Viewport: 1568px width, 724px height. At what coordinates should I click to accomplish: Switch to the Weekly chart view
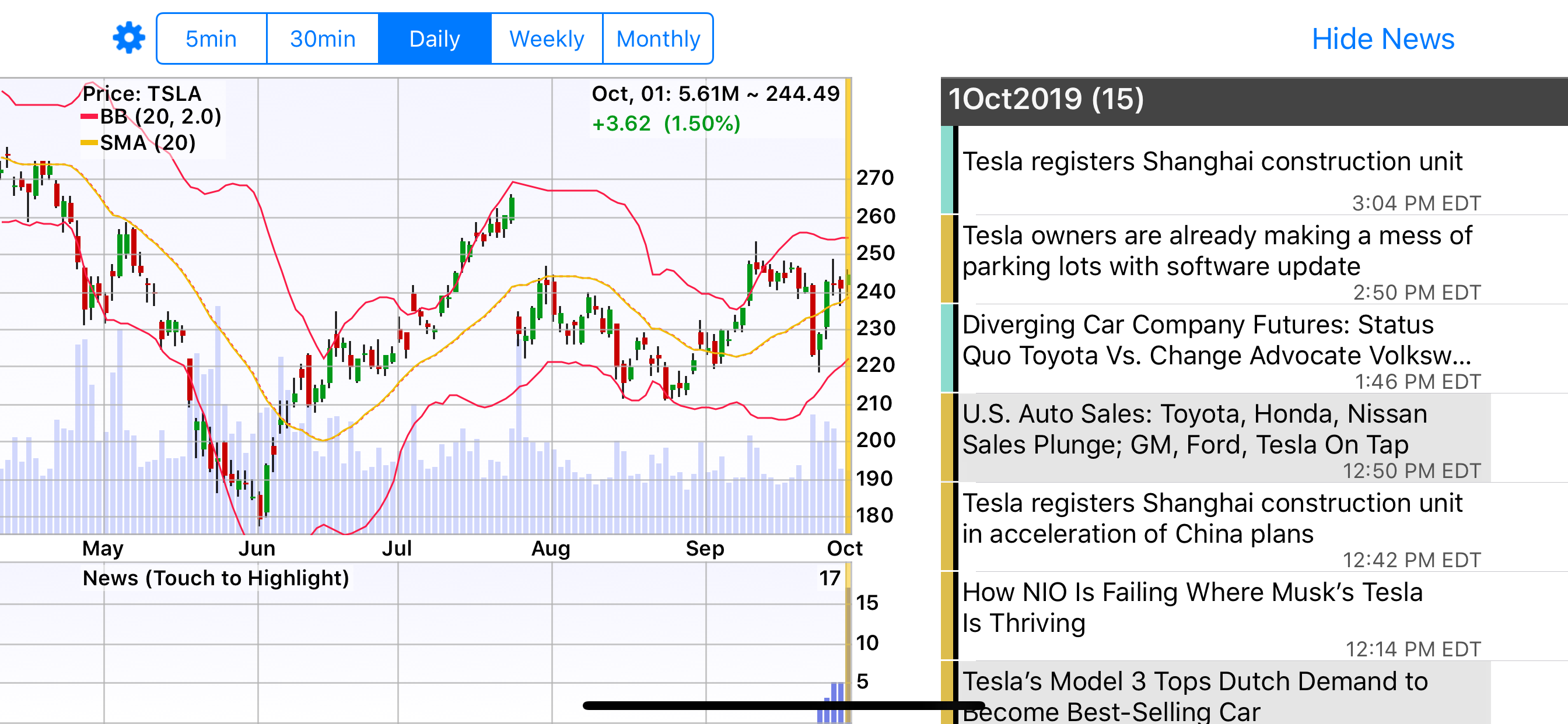tap(546, 39)
